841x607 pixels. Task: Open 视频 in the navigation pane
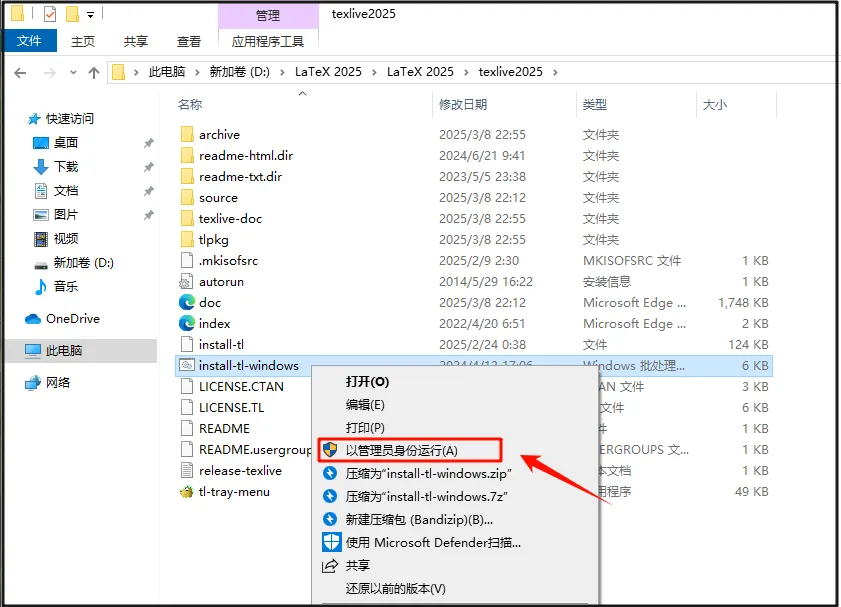tap(66, 239)
